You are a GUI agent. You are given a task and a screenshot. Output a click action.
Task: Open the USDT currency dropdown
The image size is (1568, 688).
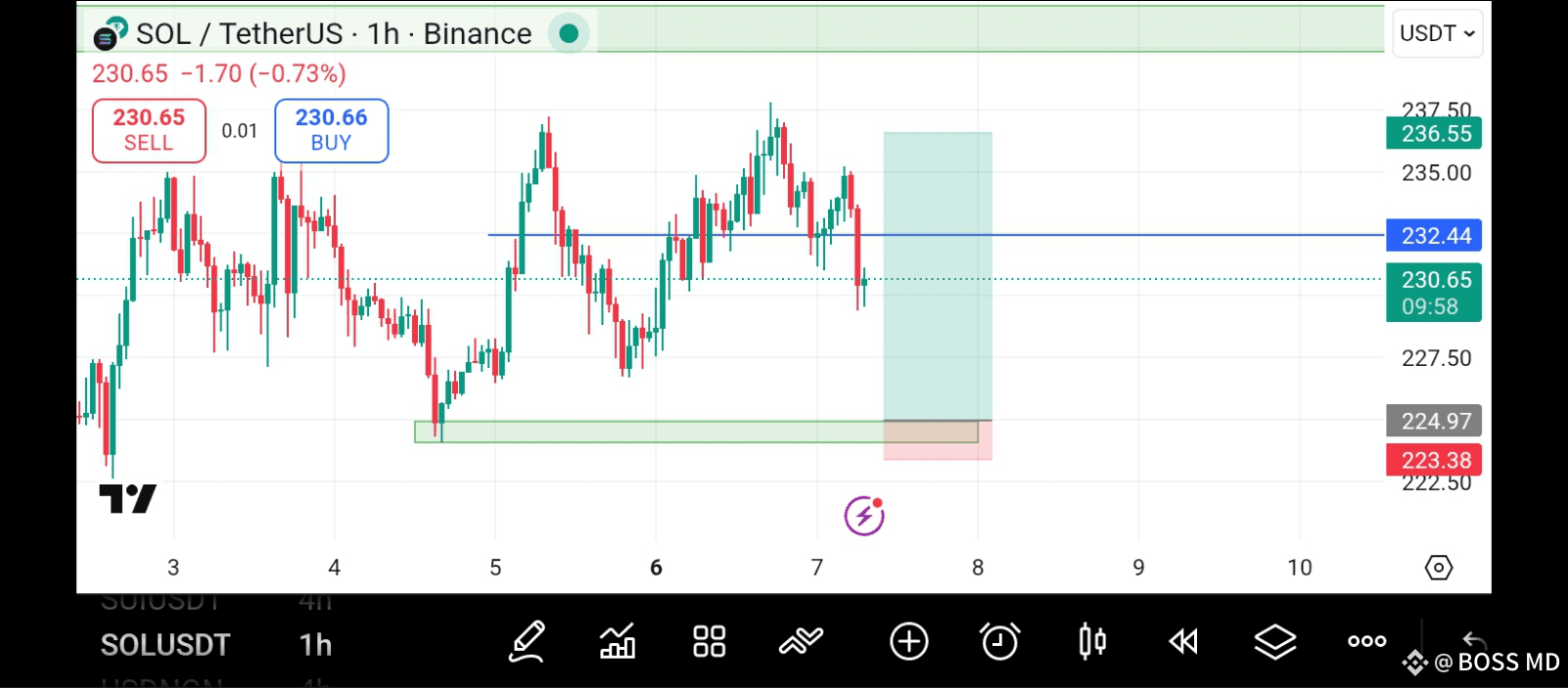click(x=1437, y=33)
